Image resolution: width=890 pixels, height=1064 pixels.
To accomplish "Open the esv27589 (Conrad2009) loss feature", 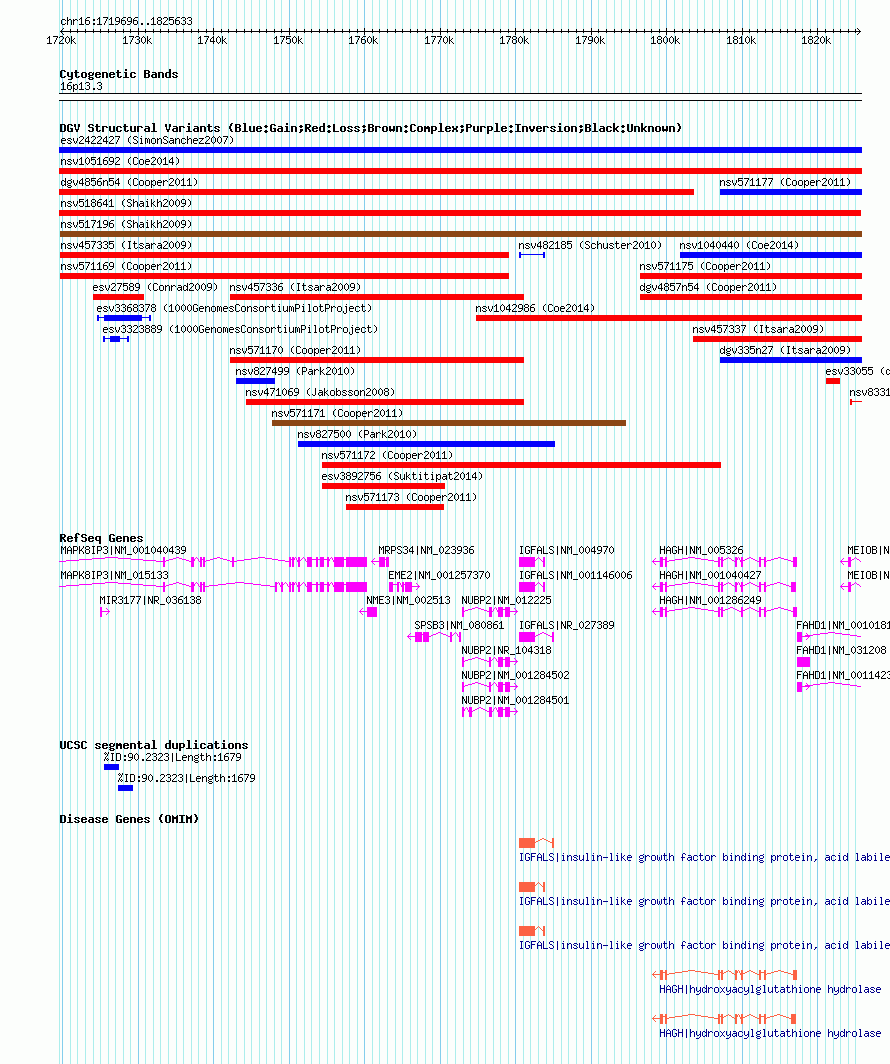I will 119,297.
